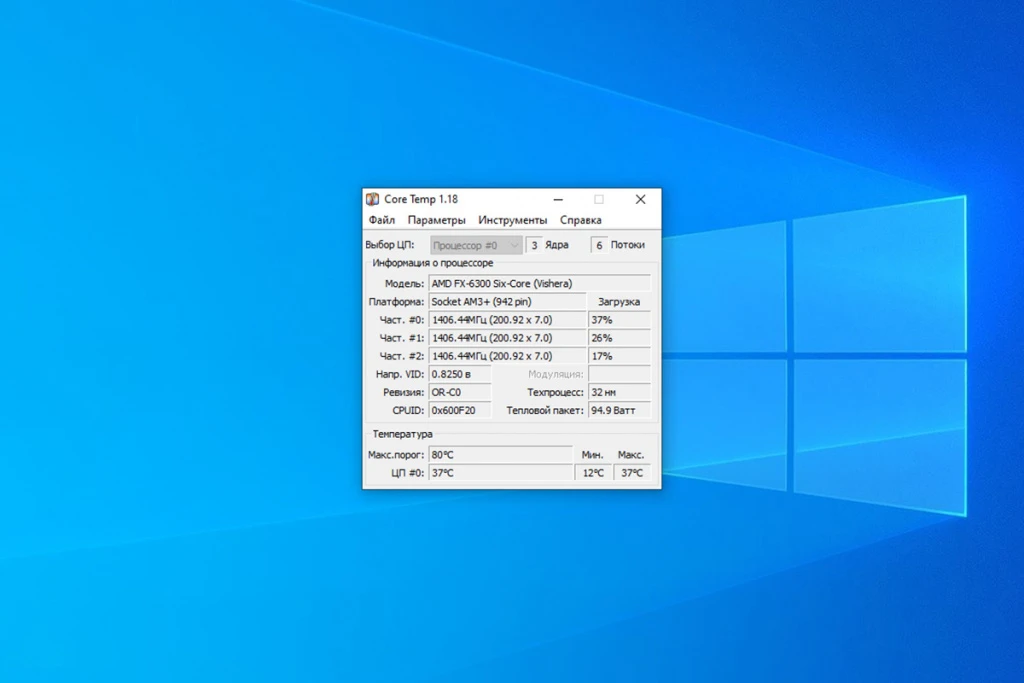
Task: Click the VID voltage value 0.8250 в
Action: (x=460, y=374)
